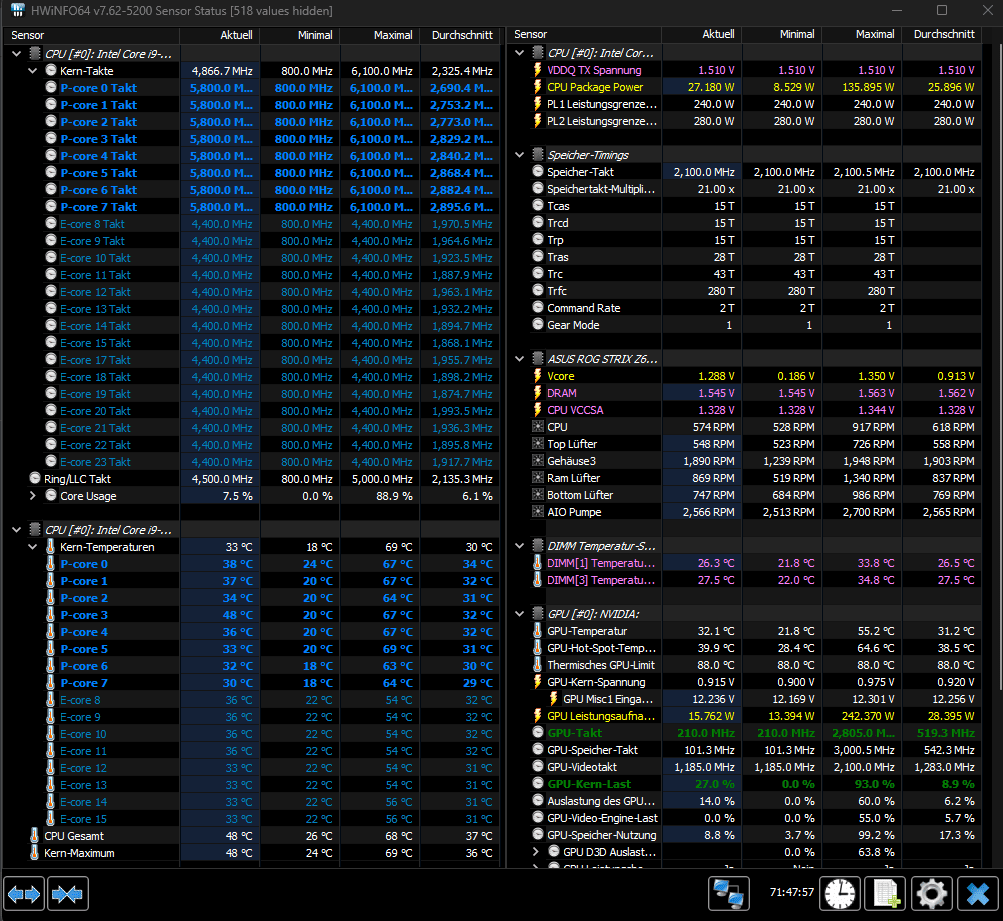
Task: Click the clock reset timer icon
Action: coord(840,893)
